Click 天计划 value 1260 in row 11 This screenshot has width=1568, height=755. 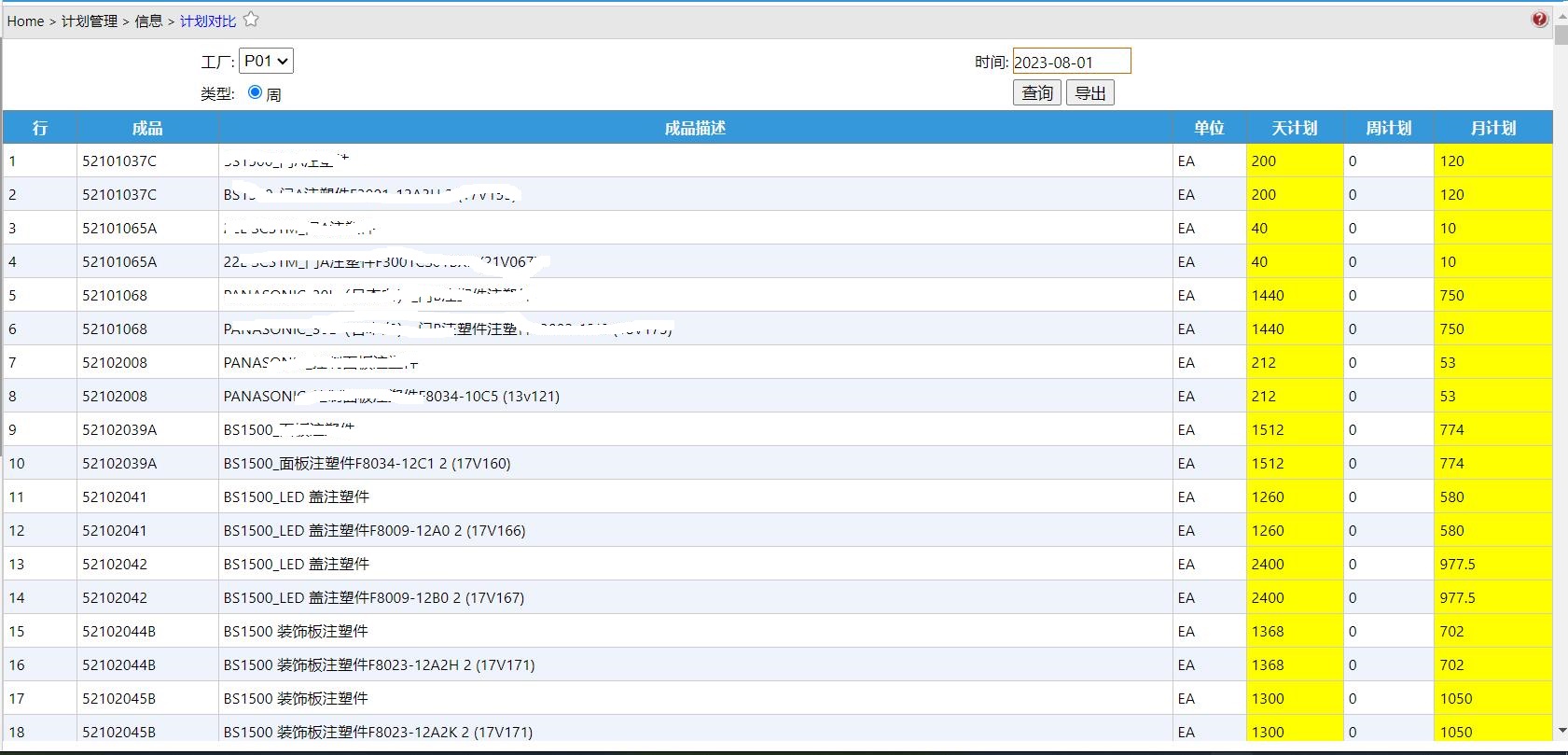click(1268, 496)
